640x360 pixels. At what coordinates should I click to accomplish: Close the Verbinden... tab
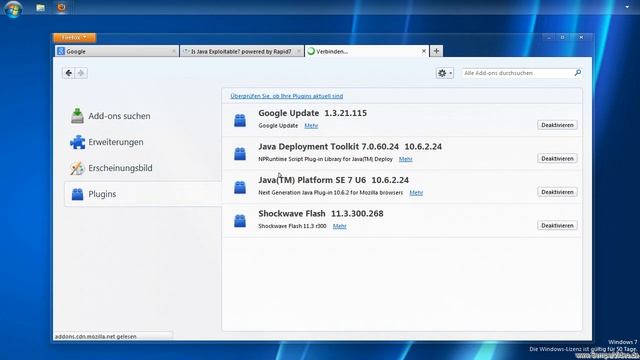424,51
